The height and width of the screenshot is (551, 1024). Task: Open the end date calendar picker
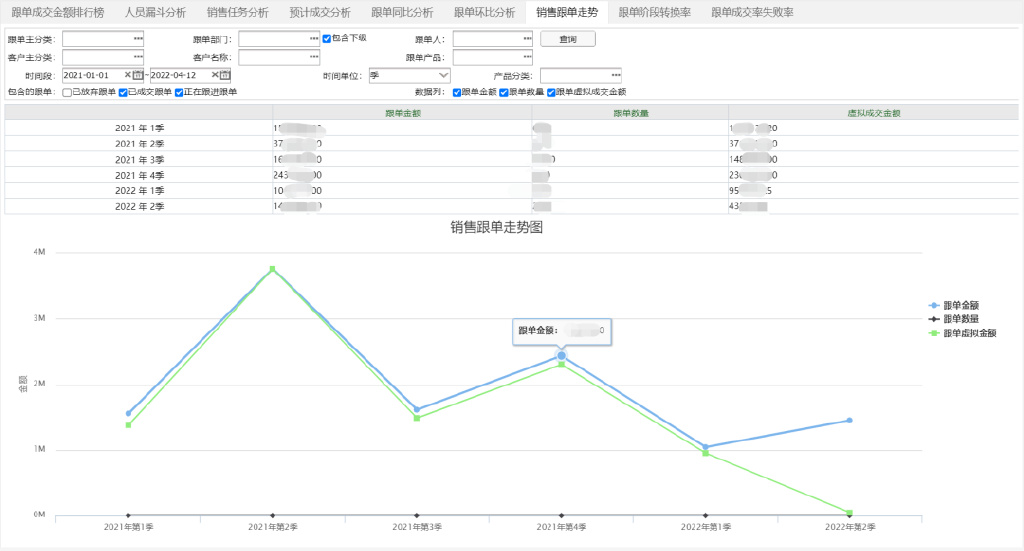pyautogui.click(x=225, y=75)
